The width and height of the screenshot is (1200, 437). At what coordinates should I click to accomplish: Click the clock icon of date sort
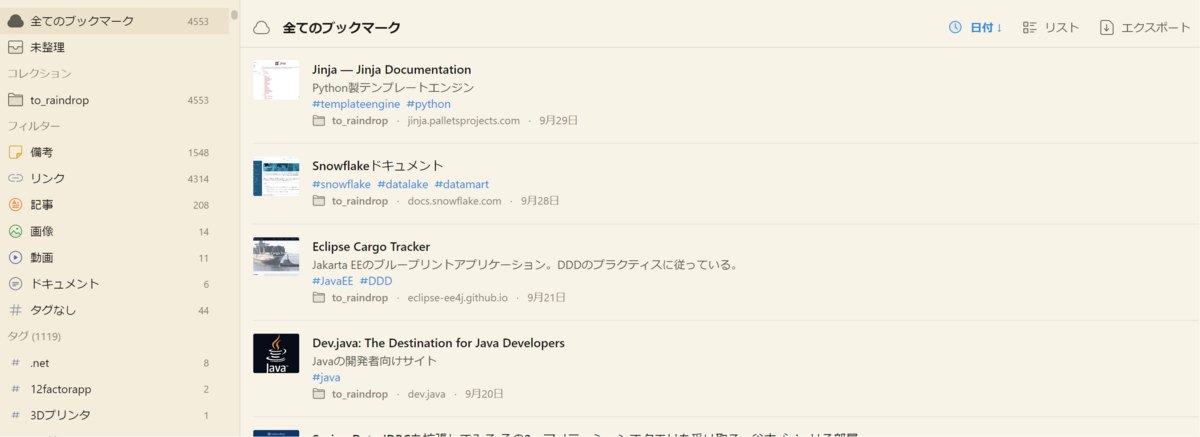point(955,28)
